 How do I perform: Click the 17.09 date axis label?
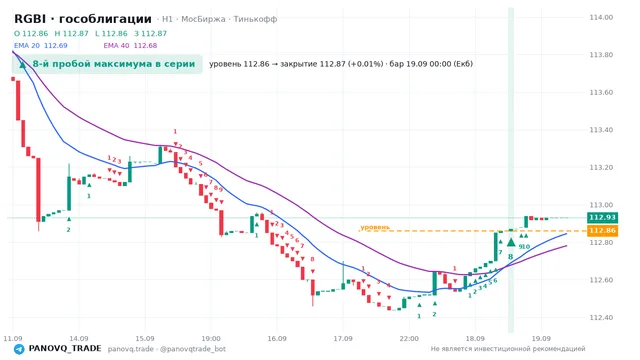pos(343,338)
